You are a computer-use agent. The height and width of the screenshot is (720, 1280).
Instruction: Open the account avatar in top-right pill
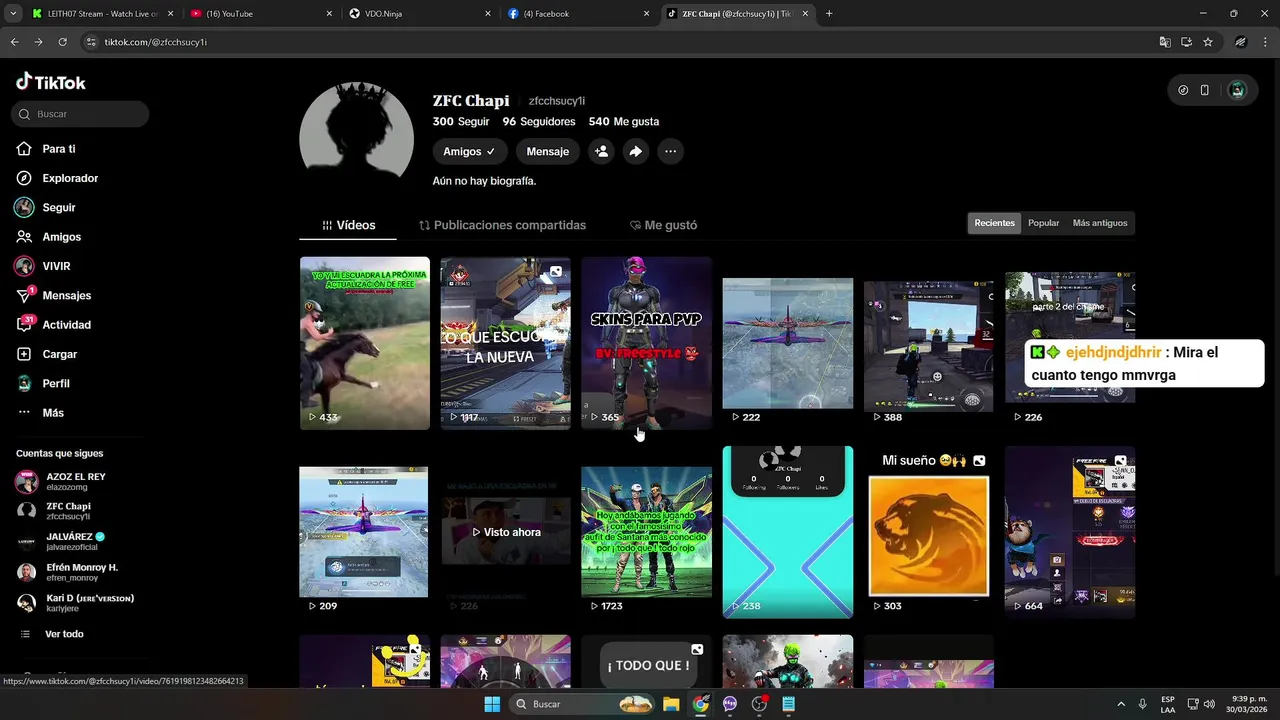1237,90
